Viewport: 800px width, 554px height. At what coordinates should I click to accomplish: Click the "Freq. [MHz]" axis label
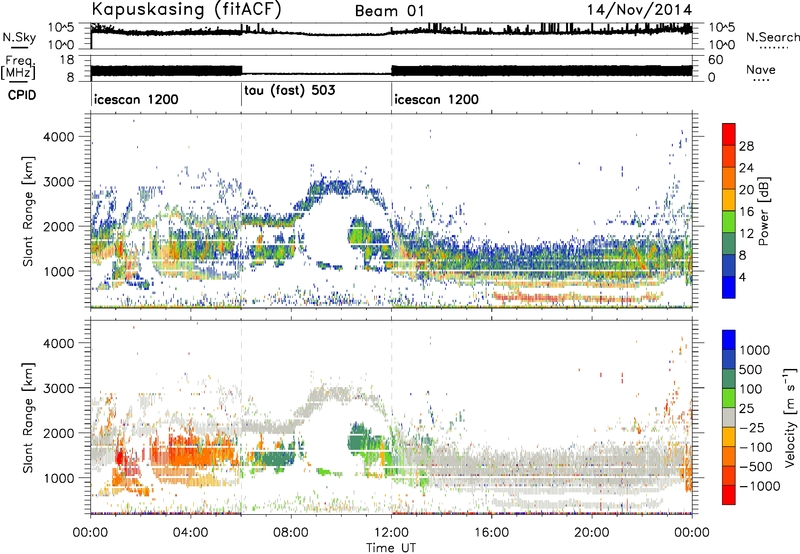click(x=18, y=68)
